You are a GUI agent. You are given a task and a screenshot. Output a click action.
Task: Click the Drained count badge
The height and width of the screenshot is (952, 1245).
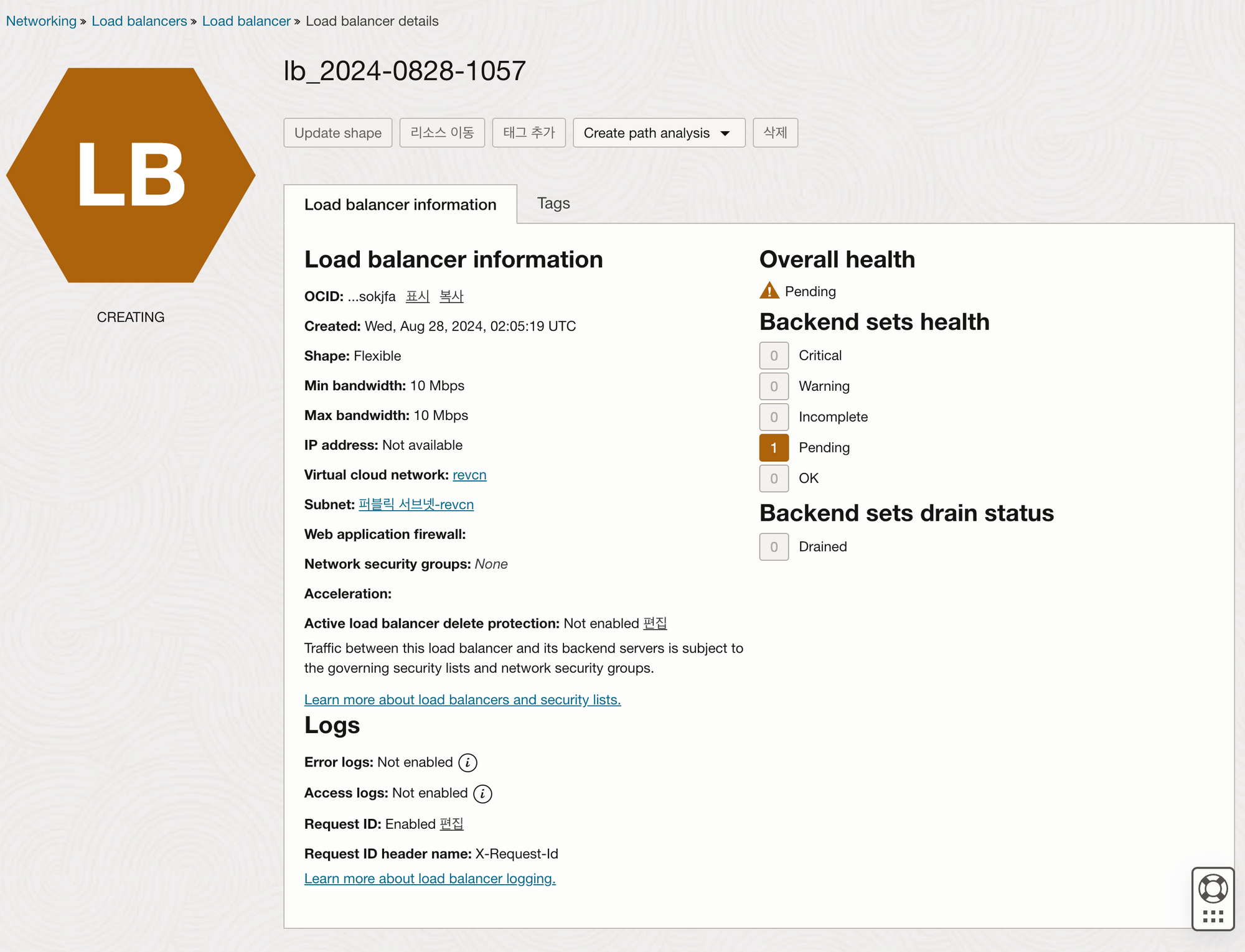tap(774, 546)
